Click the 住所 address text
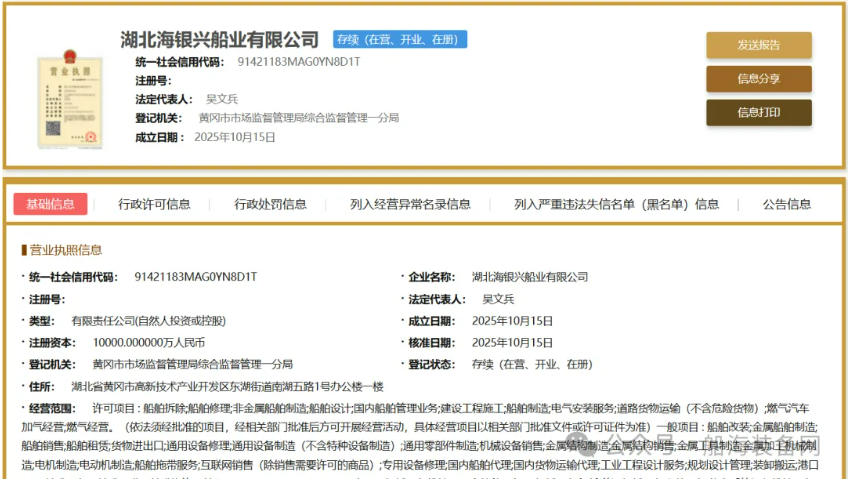Viewport: 849px width, 480px height. click(x=226, y=387)
